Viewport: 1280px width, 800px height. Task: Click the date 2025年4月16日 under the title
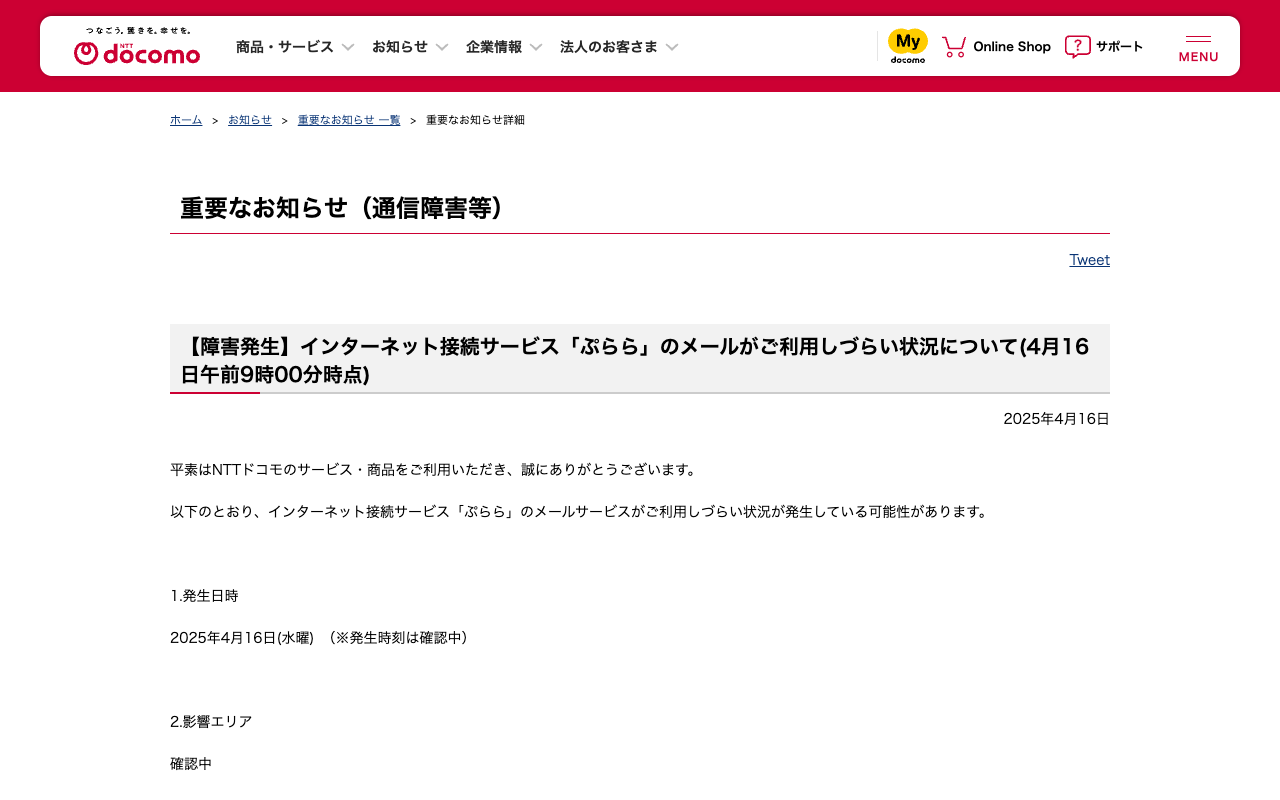(1057, 419)
